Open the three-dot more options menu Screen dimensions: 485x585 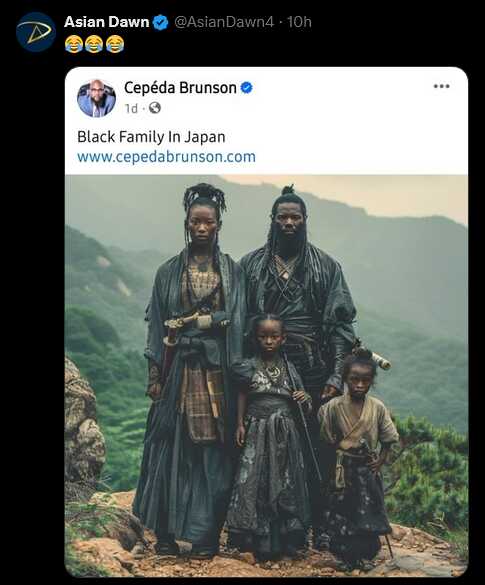tap(441, 87)
